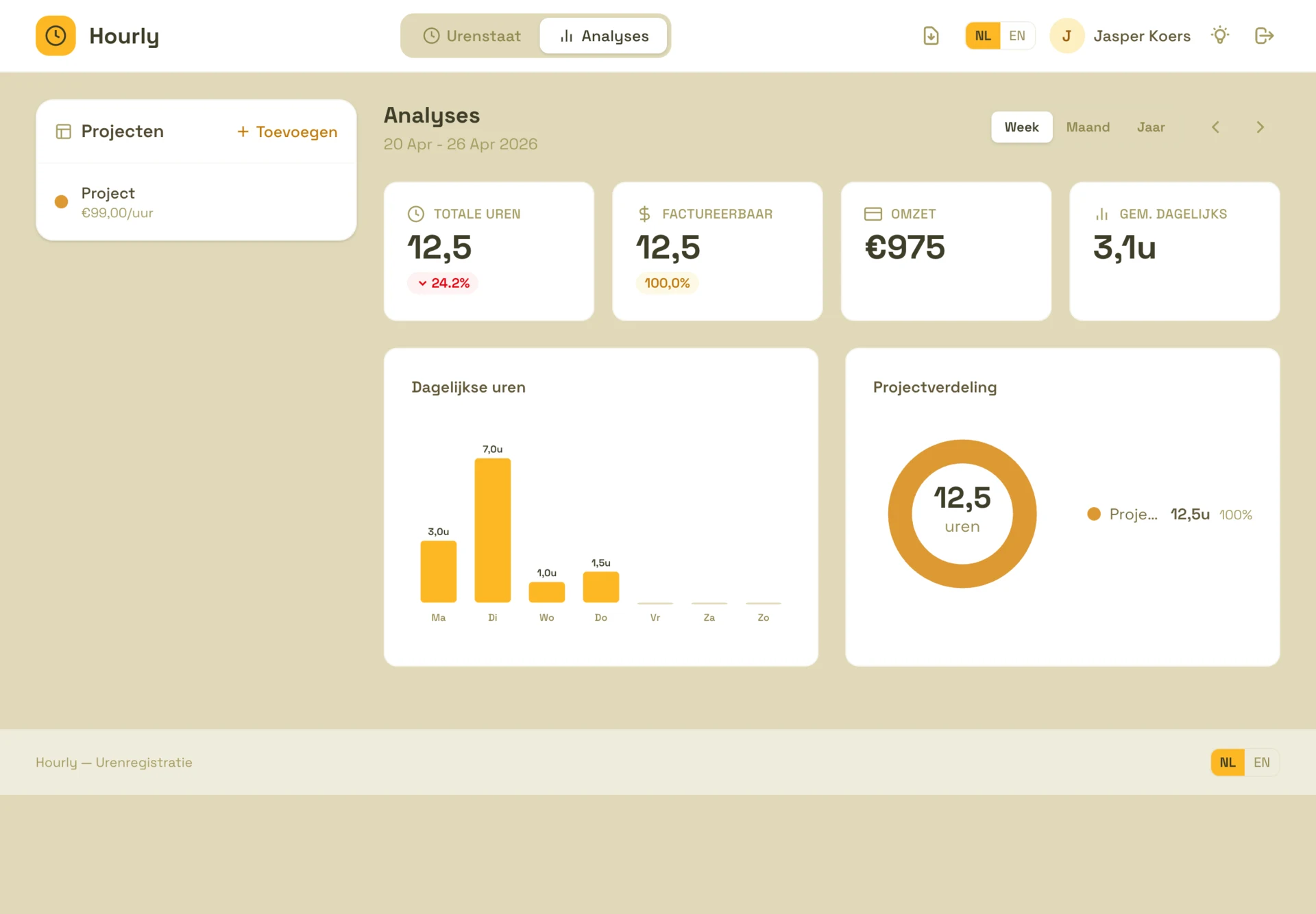The image size is (1316, 914).
Task: Click the Projecten panel layout icon
Action: tap(63, 132)
